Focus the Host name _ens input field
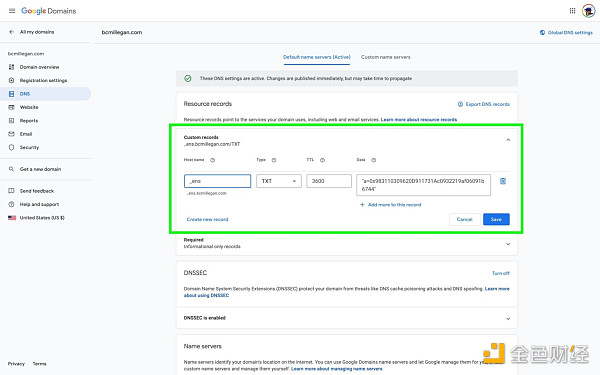The height and width of the screenshot is (375, 600). click(x=217, y=181)
